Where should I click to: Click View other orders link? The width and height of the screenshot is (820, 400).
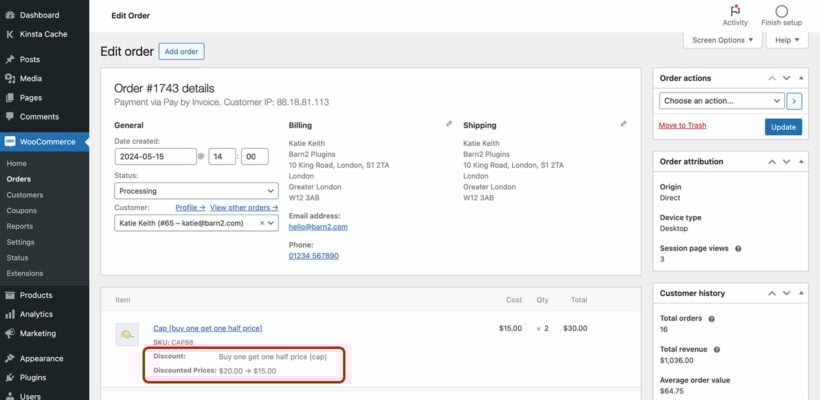click(244, 208)
